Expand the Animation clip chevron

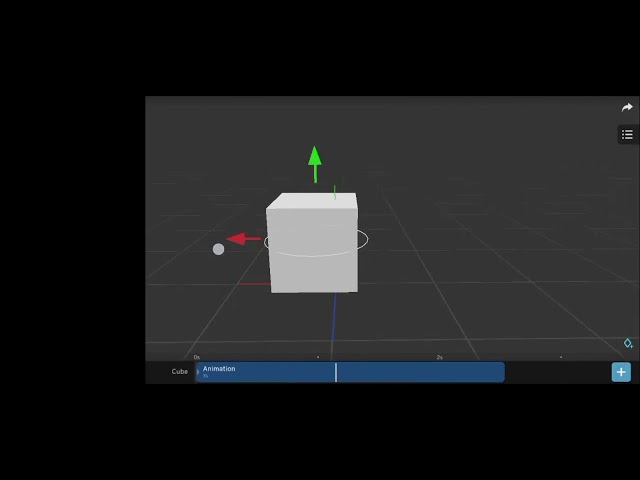point(198,372)
